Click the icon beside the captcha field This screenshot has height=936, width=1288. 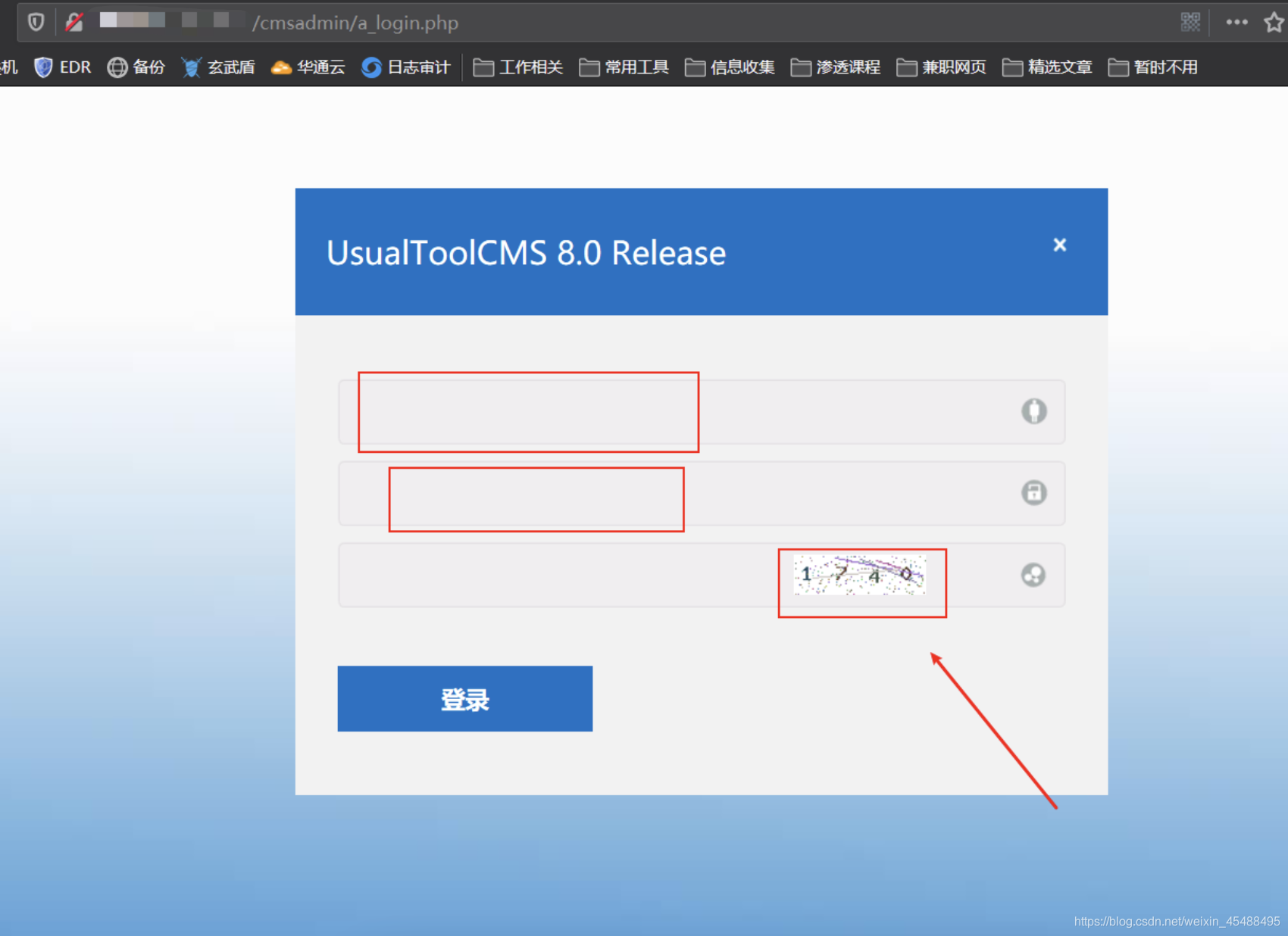(1033, 575)
